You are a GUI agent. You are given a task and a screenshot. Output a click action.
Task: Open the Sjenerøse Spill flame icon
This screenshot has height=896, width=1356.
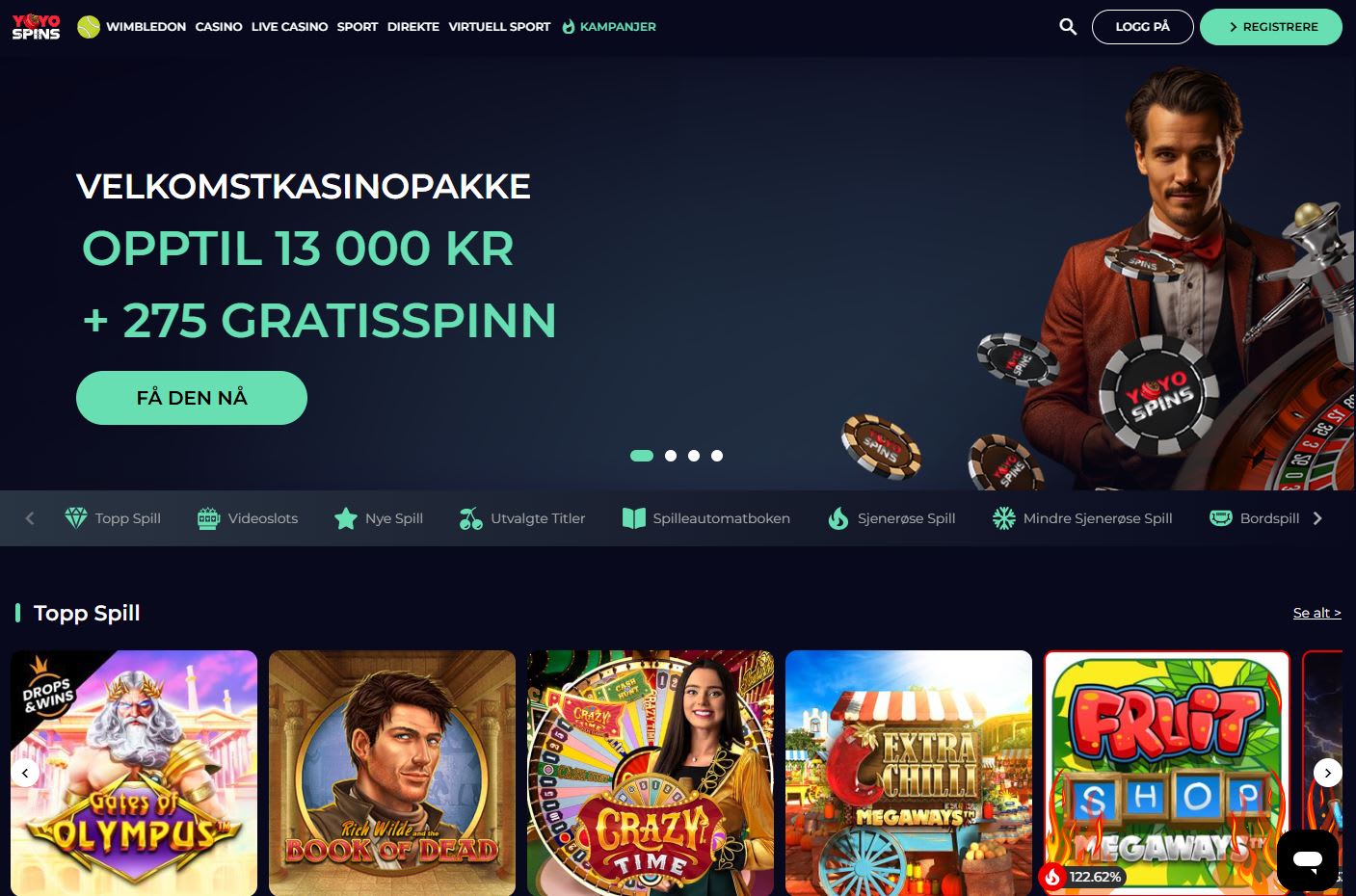coord(838,518)
